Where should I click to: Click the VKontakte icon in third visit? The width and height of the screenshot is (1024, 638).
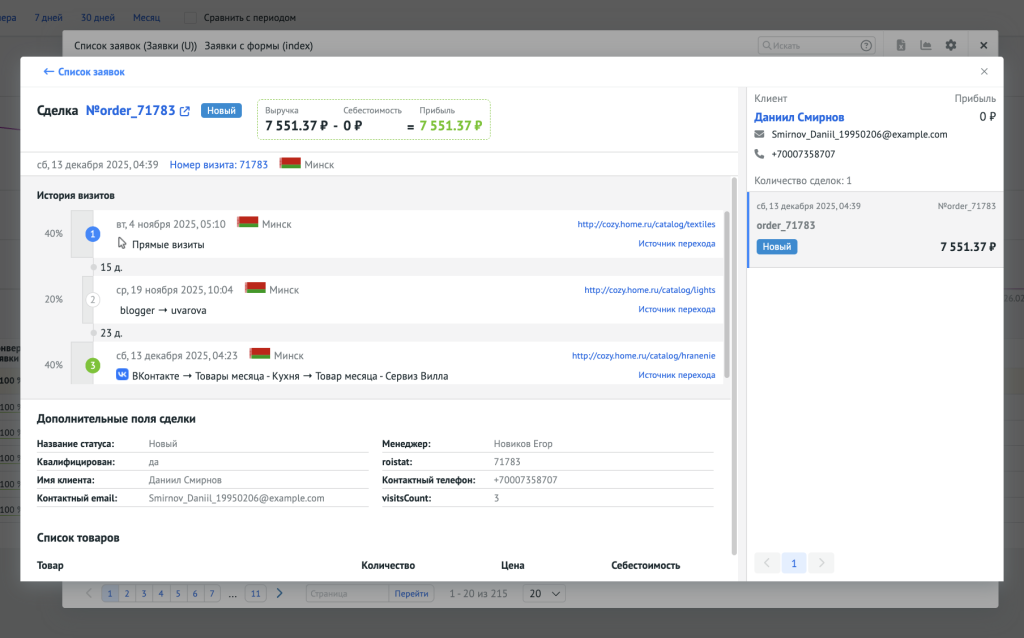click(x=122, y=376)
